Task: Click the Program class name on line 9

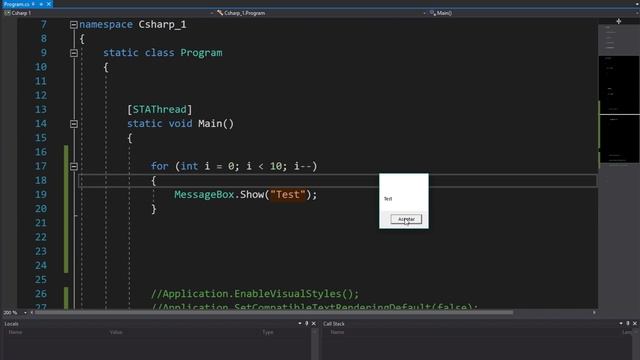Action: (201, 53)
